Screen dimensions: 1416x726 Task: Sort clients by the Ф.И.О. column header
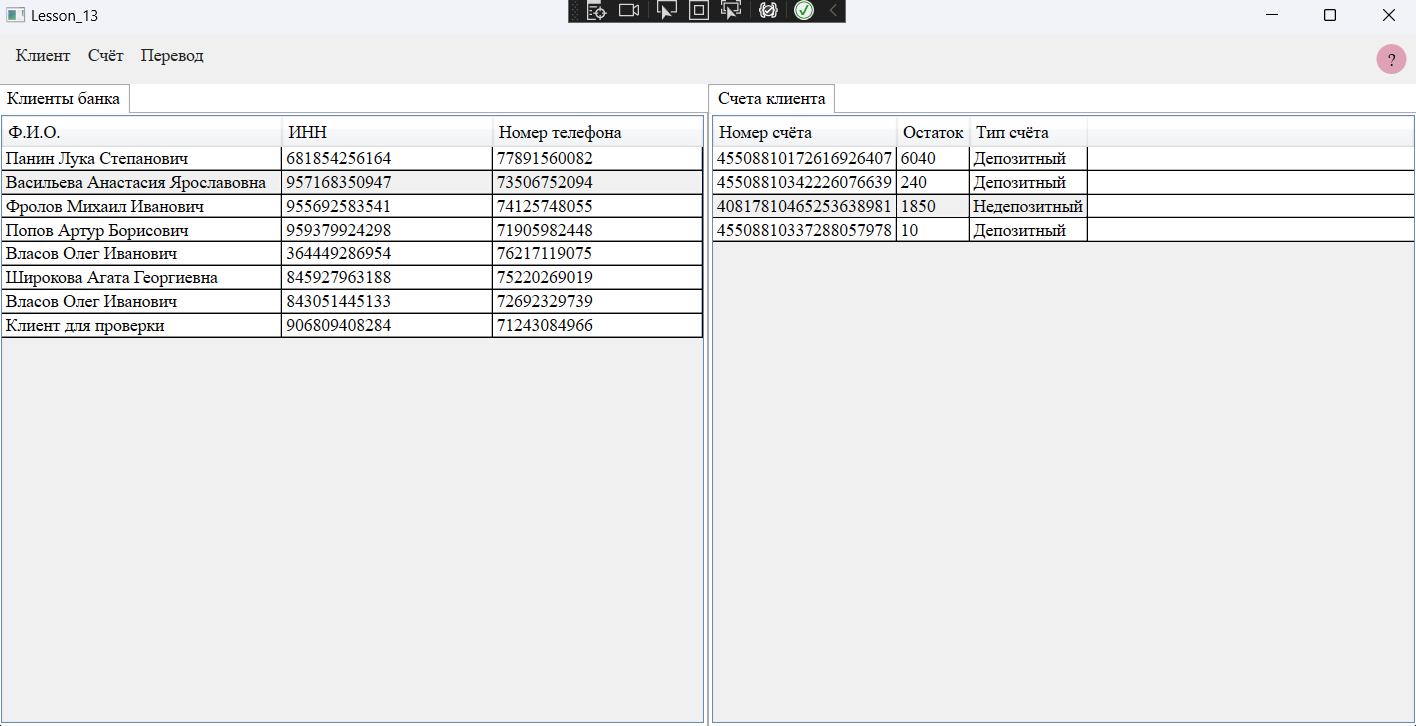(x=142, y=132)
